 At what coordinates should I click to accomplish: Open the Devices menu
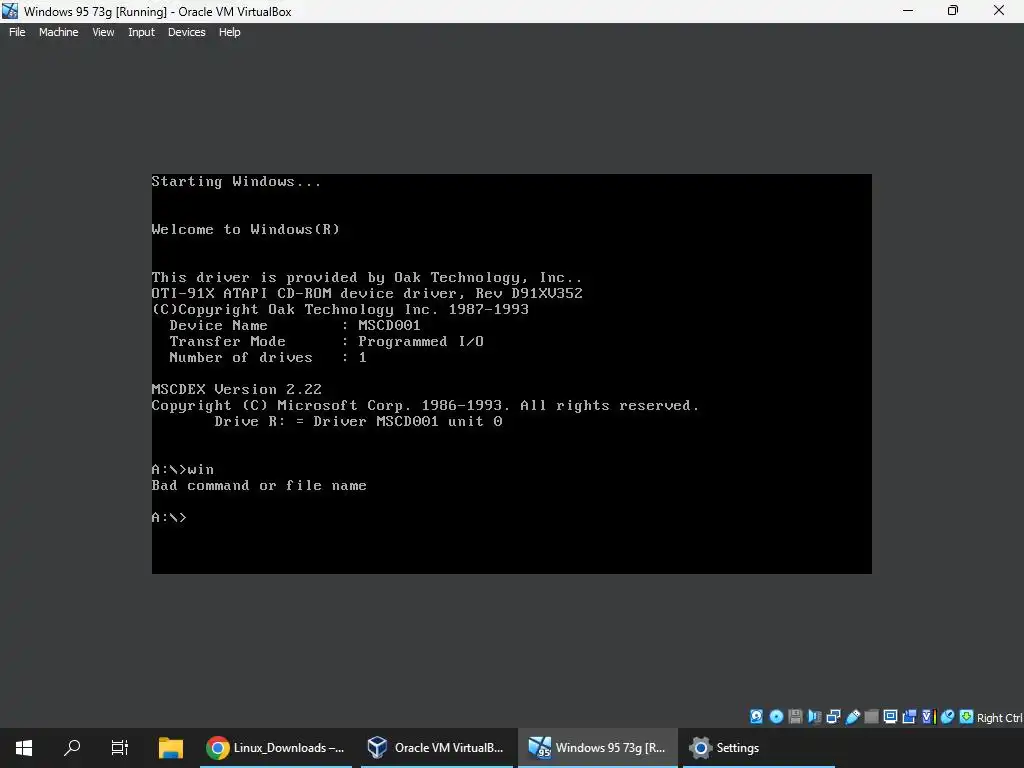tap(186, 32)
